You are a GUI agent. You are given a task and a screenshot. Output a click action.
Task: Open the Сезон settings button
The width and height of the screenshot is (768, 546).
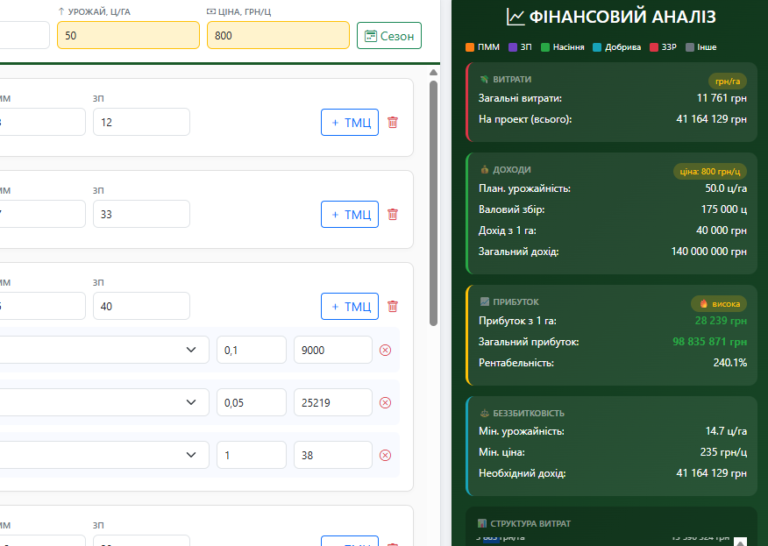pos(389,36)
